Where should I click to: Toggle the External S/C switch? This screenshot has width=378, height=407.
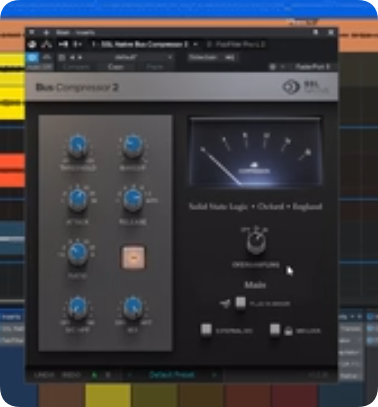click(206, 330)
